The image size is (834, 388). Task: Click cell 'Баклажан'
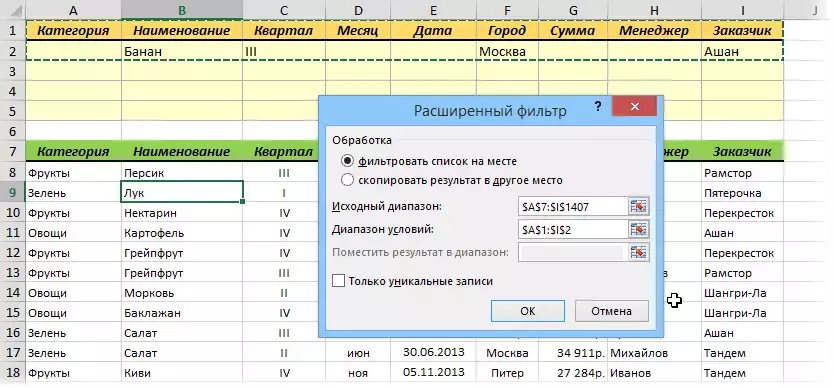(182, 313)
